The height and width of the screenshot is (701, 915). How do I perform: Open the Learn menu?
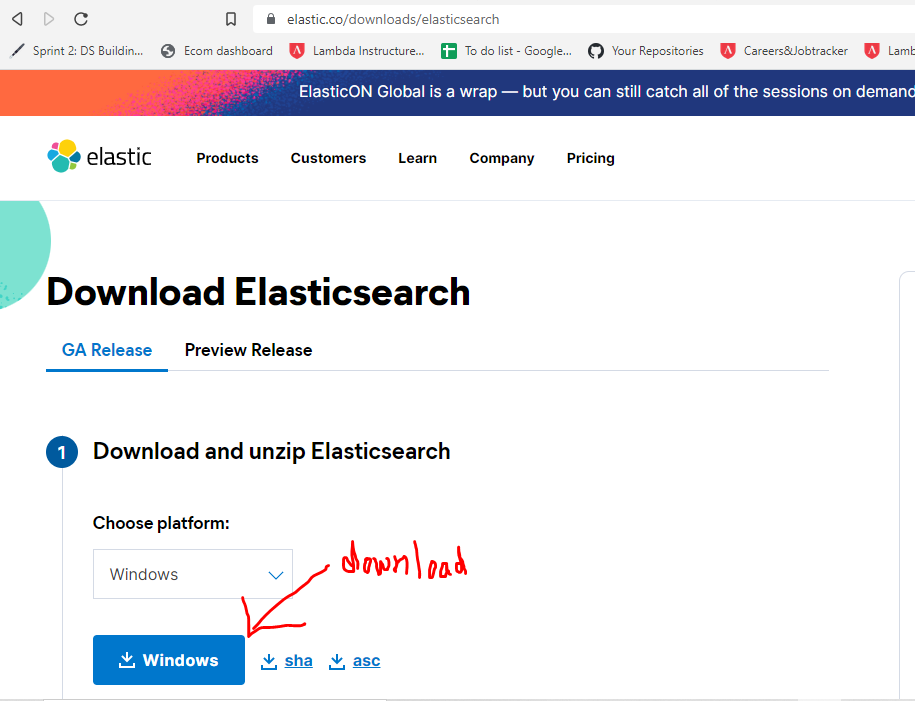click(417, 158)
